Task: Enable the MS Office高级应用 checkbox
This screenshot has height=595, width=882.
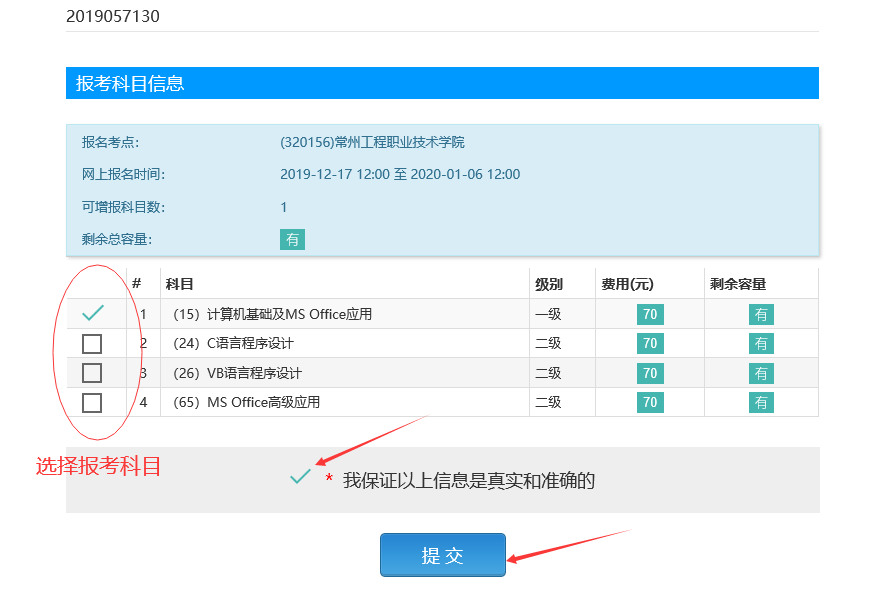Action: [x=92, y=403]
